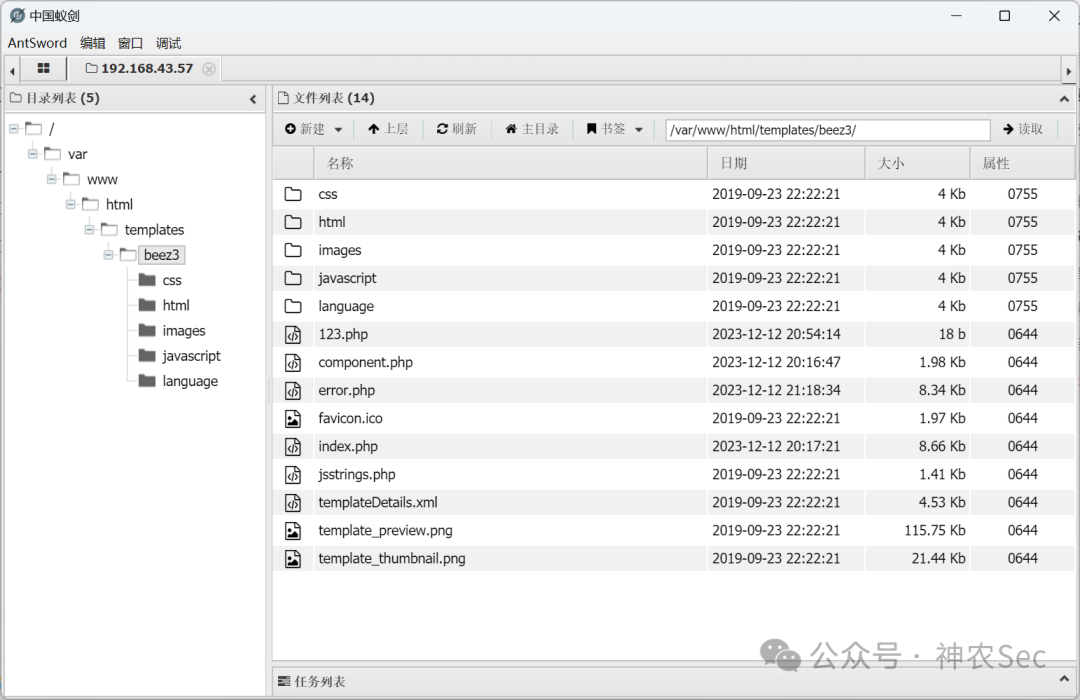
Task: Select the file name error.php
Action: pyautogui.click(x=346, y=390)
